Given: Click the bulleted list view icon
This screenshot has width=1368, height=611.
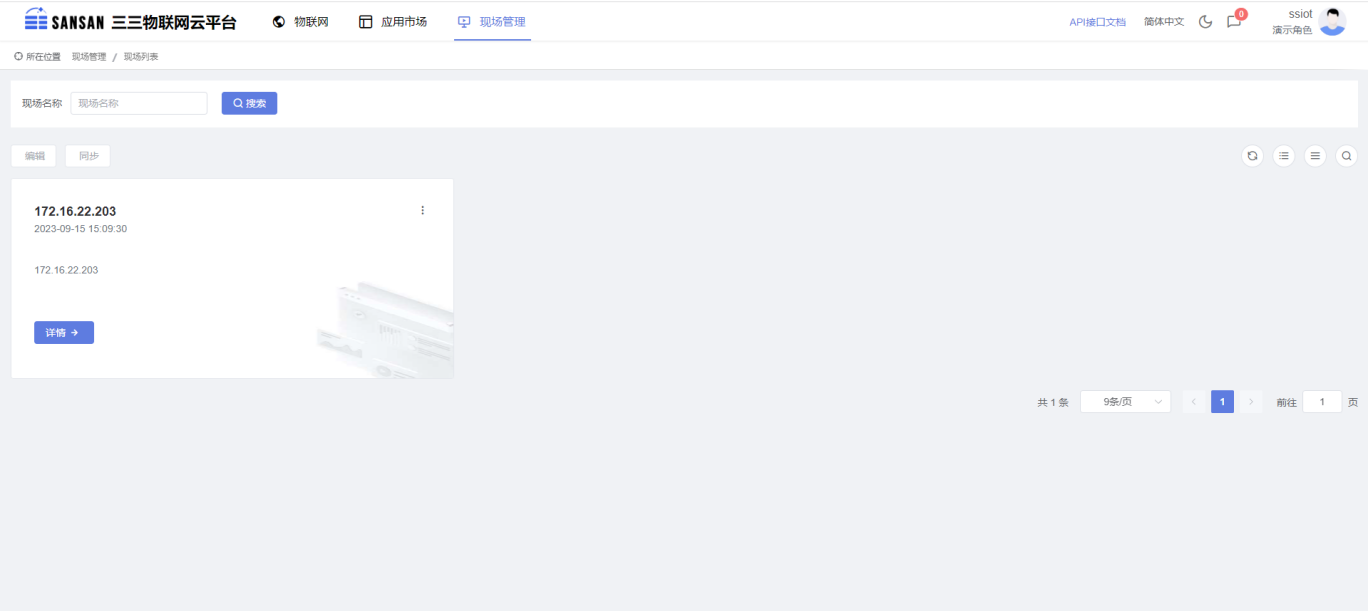Looking at the screenshot, I should click(x=1284, y=156).
